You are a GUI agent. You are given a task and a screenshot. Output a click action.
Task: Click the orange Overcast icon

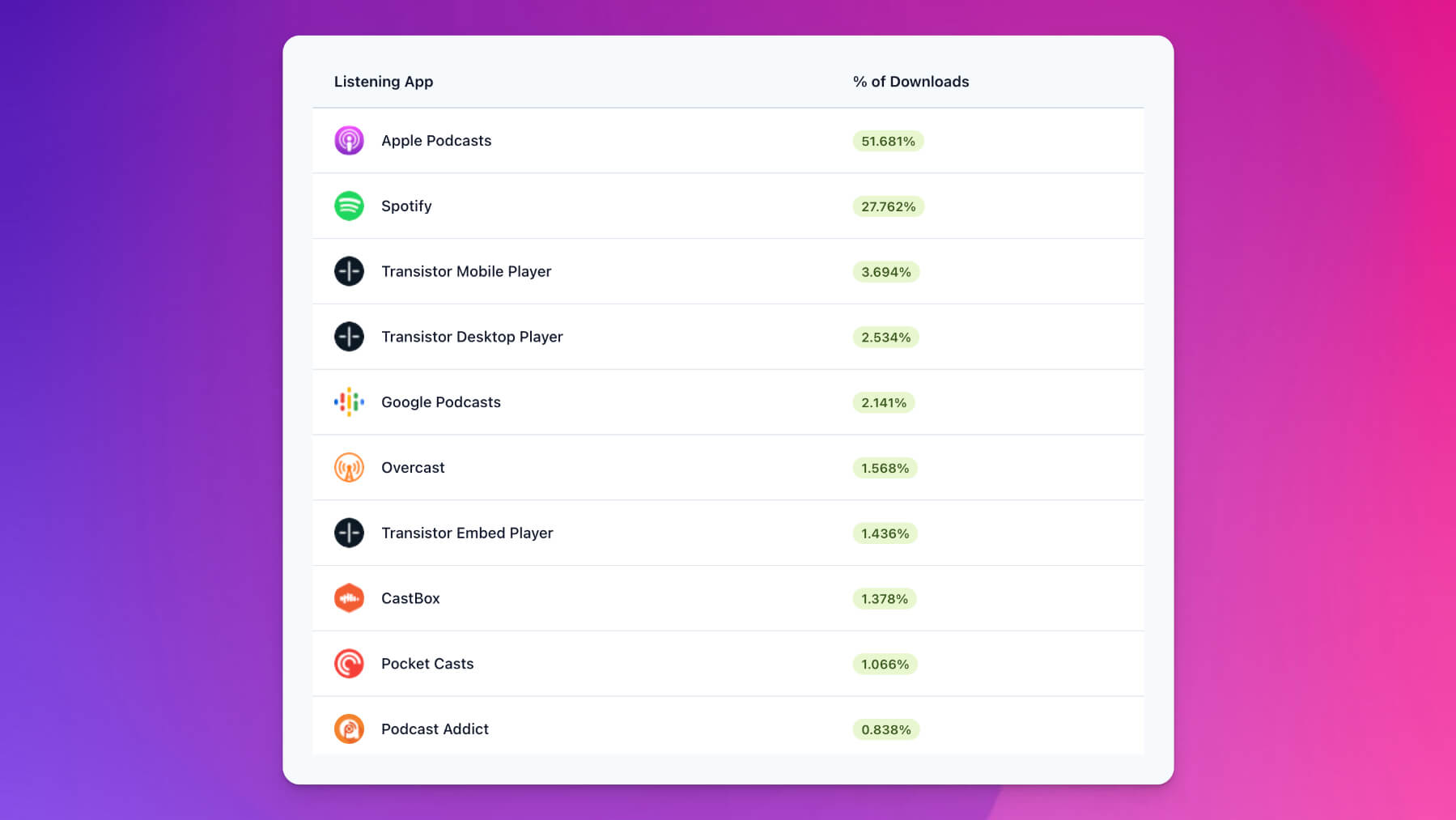coord(349,468)
